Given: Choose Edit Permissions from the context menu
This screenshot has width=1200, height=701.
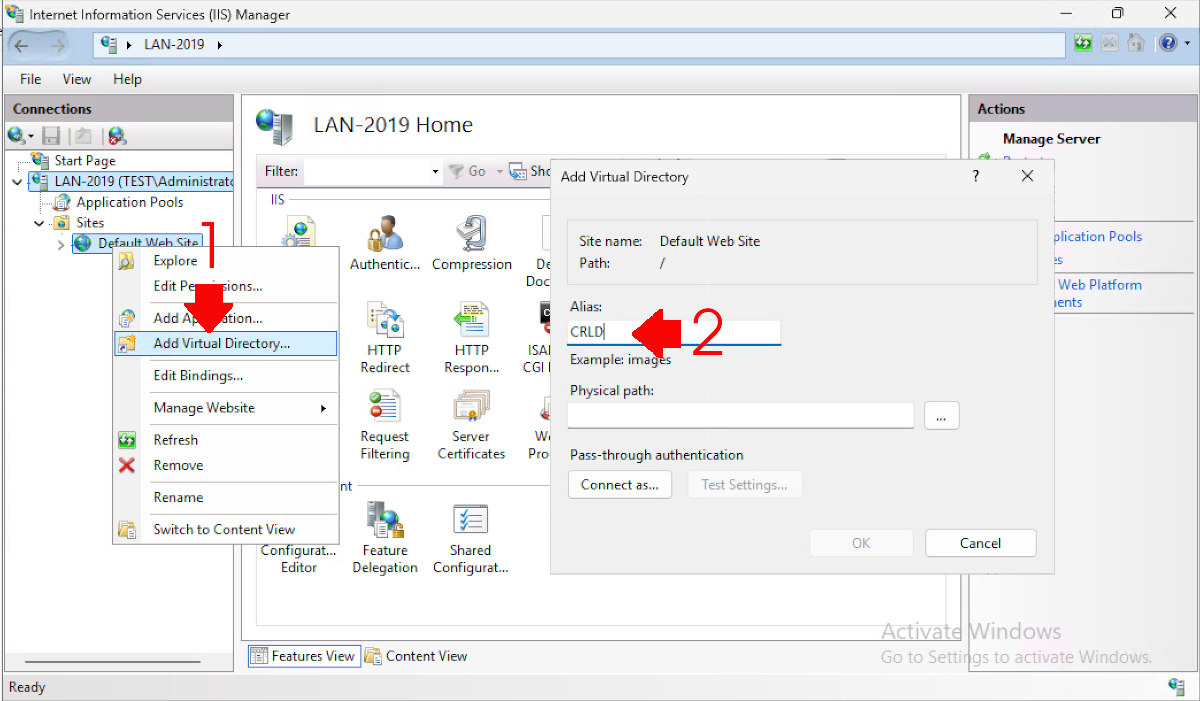Looking at the screenshot, I should pos(225,286).
